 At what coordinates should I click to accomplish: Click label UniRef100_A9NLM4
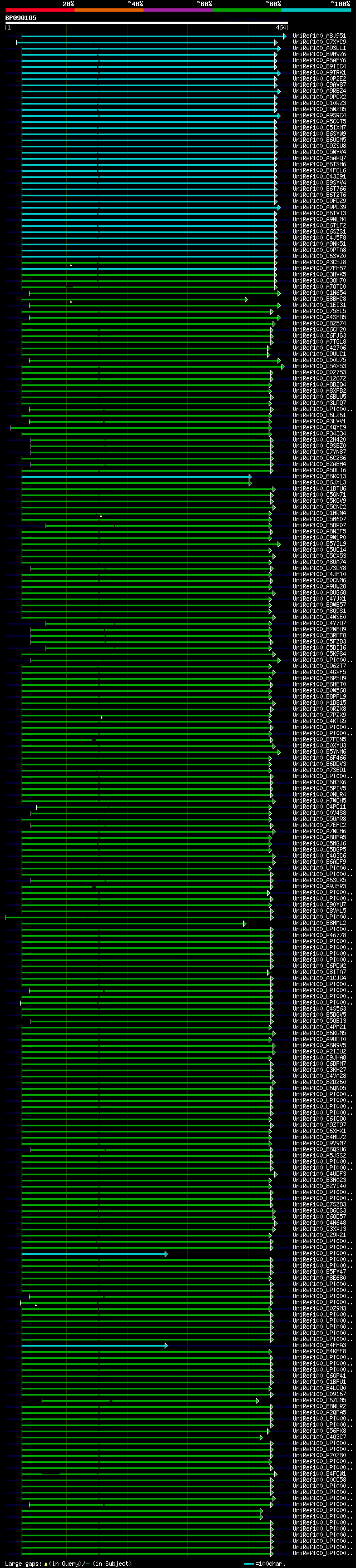tap(319, 219)
